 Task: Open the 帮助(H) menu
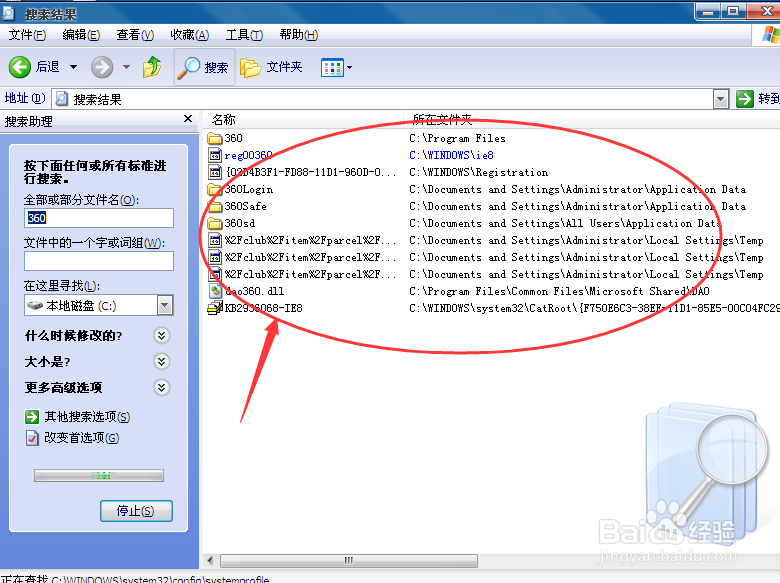click(x=298, y=35)
